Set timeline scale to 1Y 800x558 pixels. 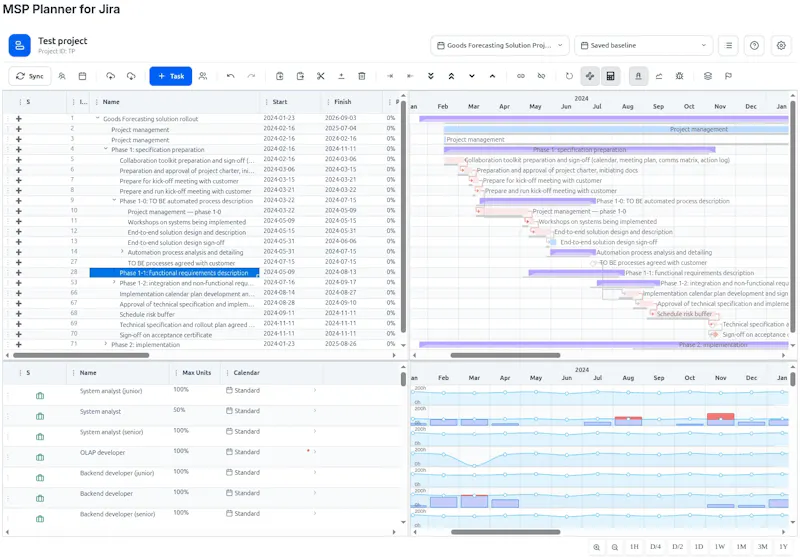[x=783, y=547]
